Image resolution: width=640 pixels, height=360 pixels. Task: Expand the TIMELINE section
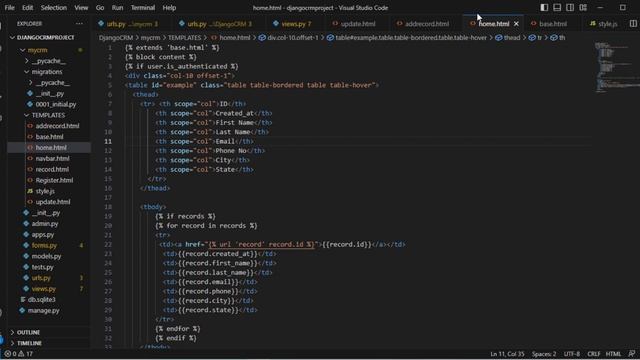pos(29,343)
